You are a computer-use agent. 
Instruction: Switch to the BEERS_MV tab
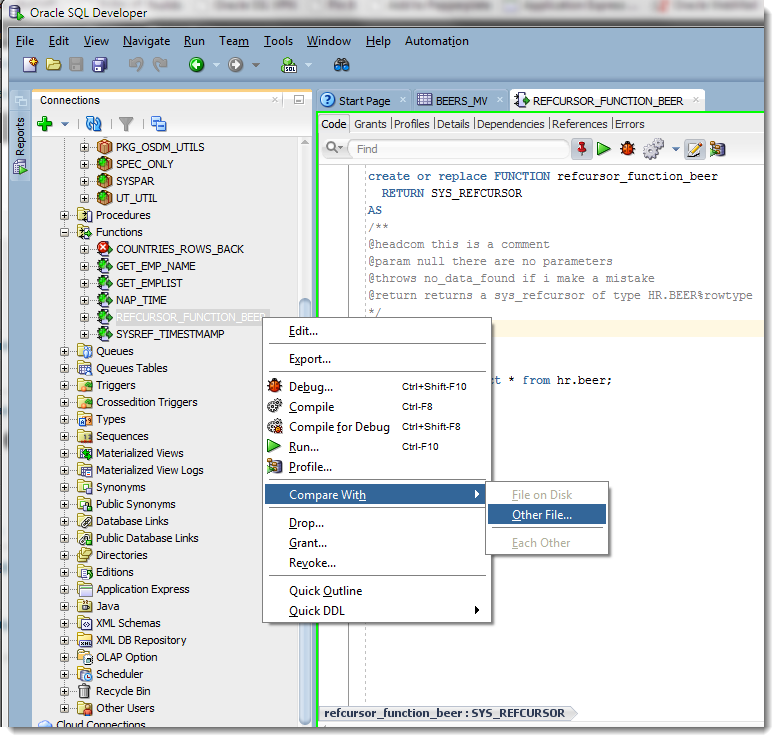(462, 101)
